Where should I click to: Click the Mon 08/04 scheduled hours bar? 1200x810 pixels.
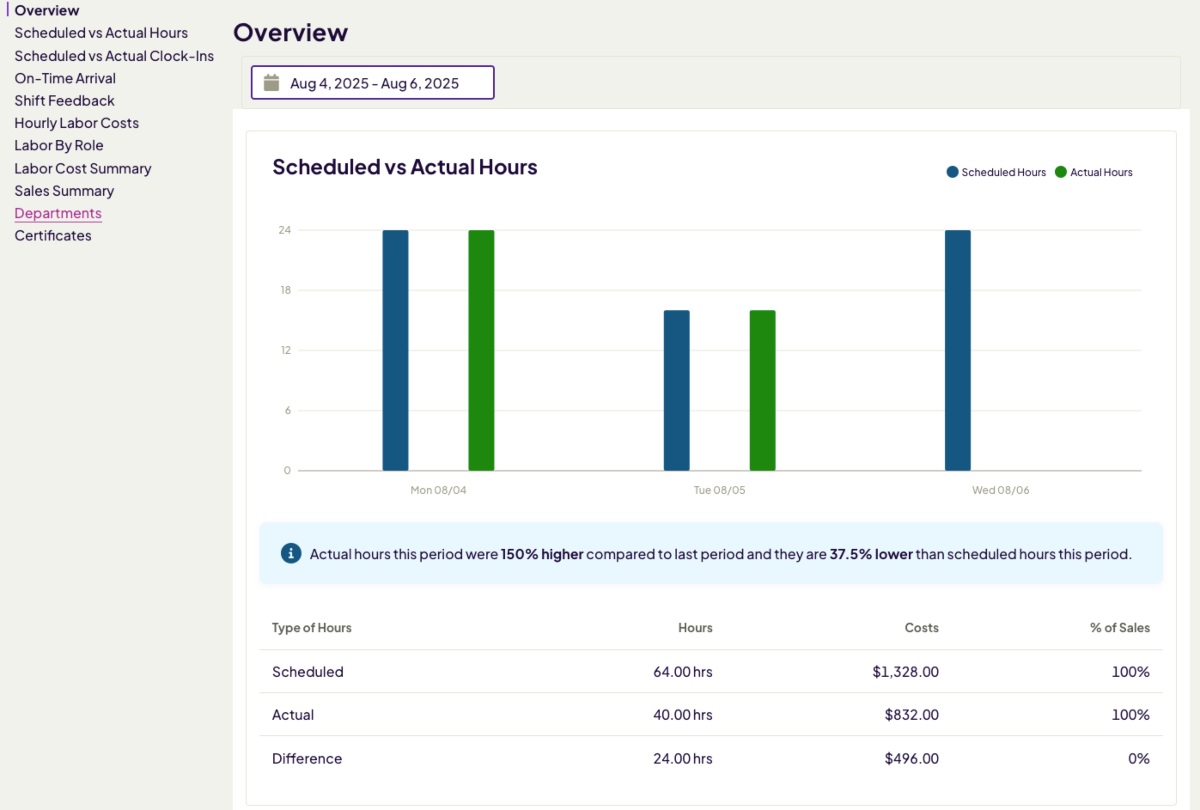[x=396, y=350]
